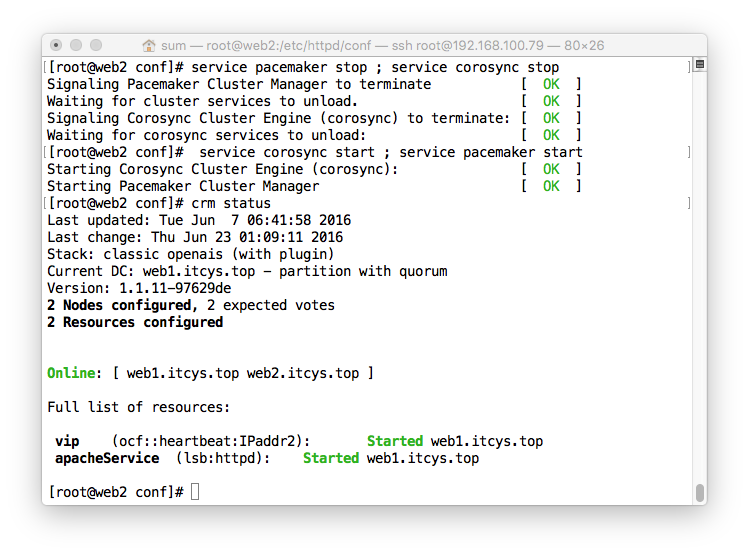Image resolution: width=749 pixels, height=555 pixels.
Task: Click the green 'Online' label
Action: pyautogui.click(x=71, y=373)
